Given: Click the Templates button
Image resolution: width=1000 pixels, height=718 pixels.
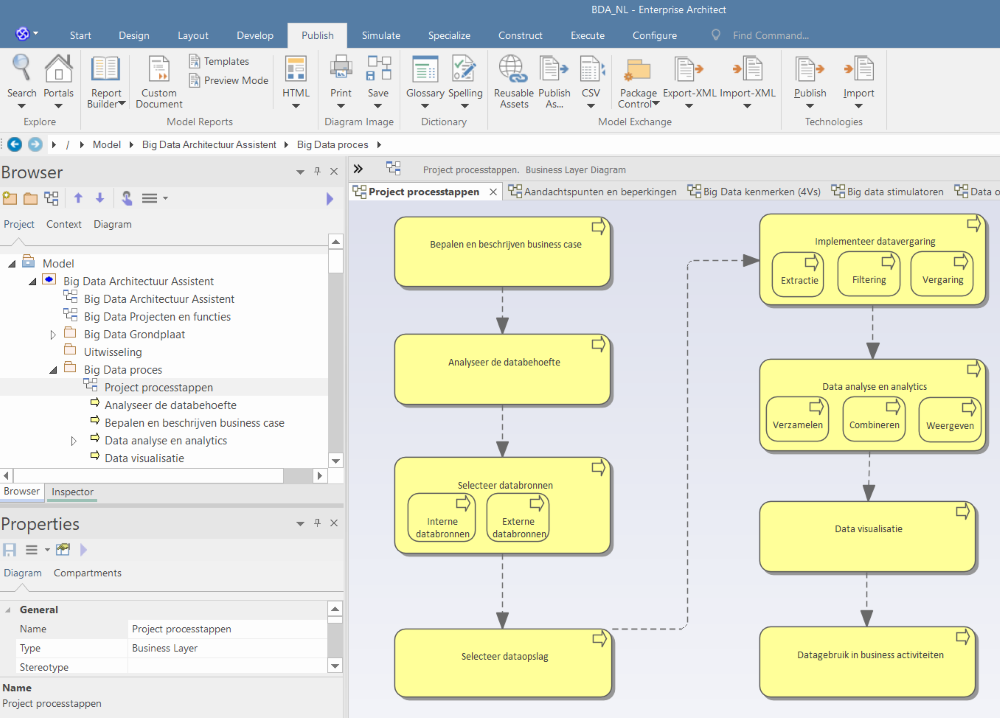Looking at the screenshot, I should click(x=226, y=61).
